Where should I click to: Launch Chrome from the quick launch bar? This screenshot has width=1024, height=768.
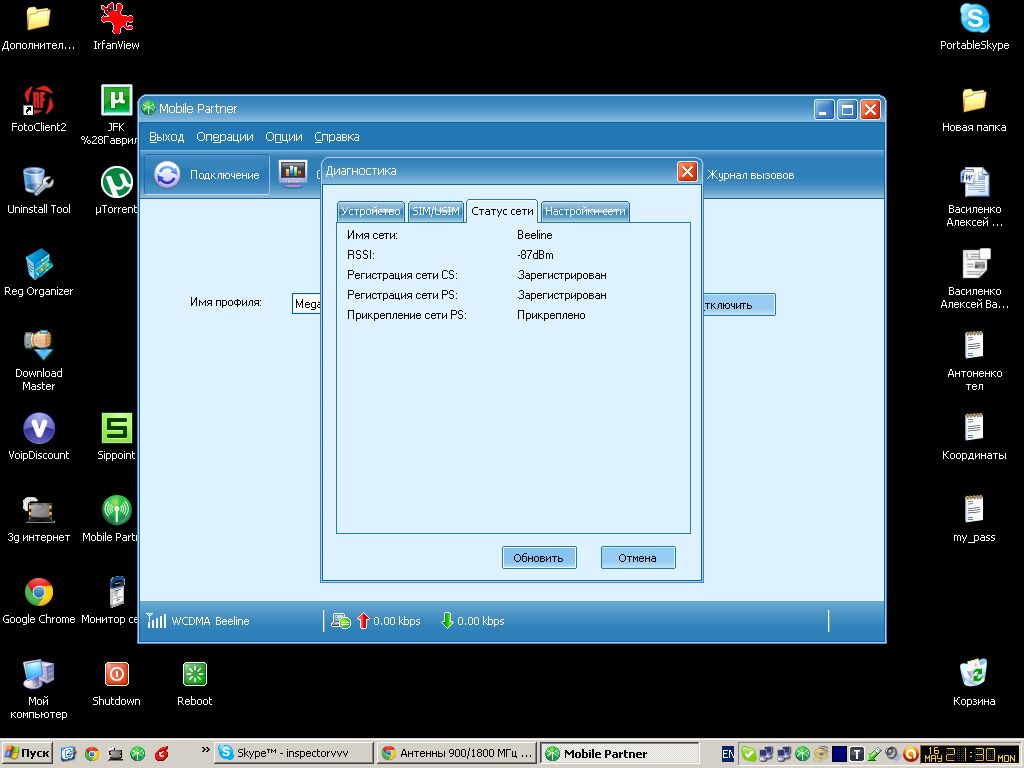coord(92,754)
